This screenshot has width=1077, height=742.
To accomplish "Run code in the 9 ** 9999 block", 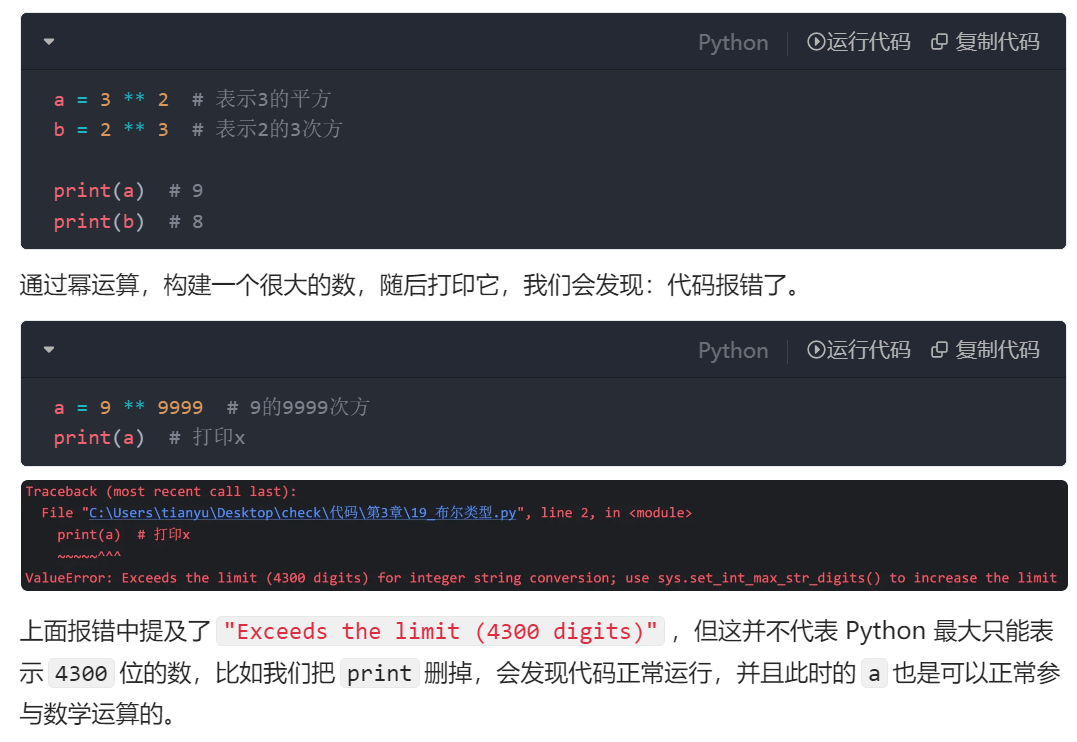I will 859,350.
